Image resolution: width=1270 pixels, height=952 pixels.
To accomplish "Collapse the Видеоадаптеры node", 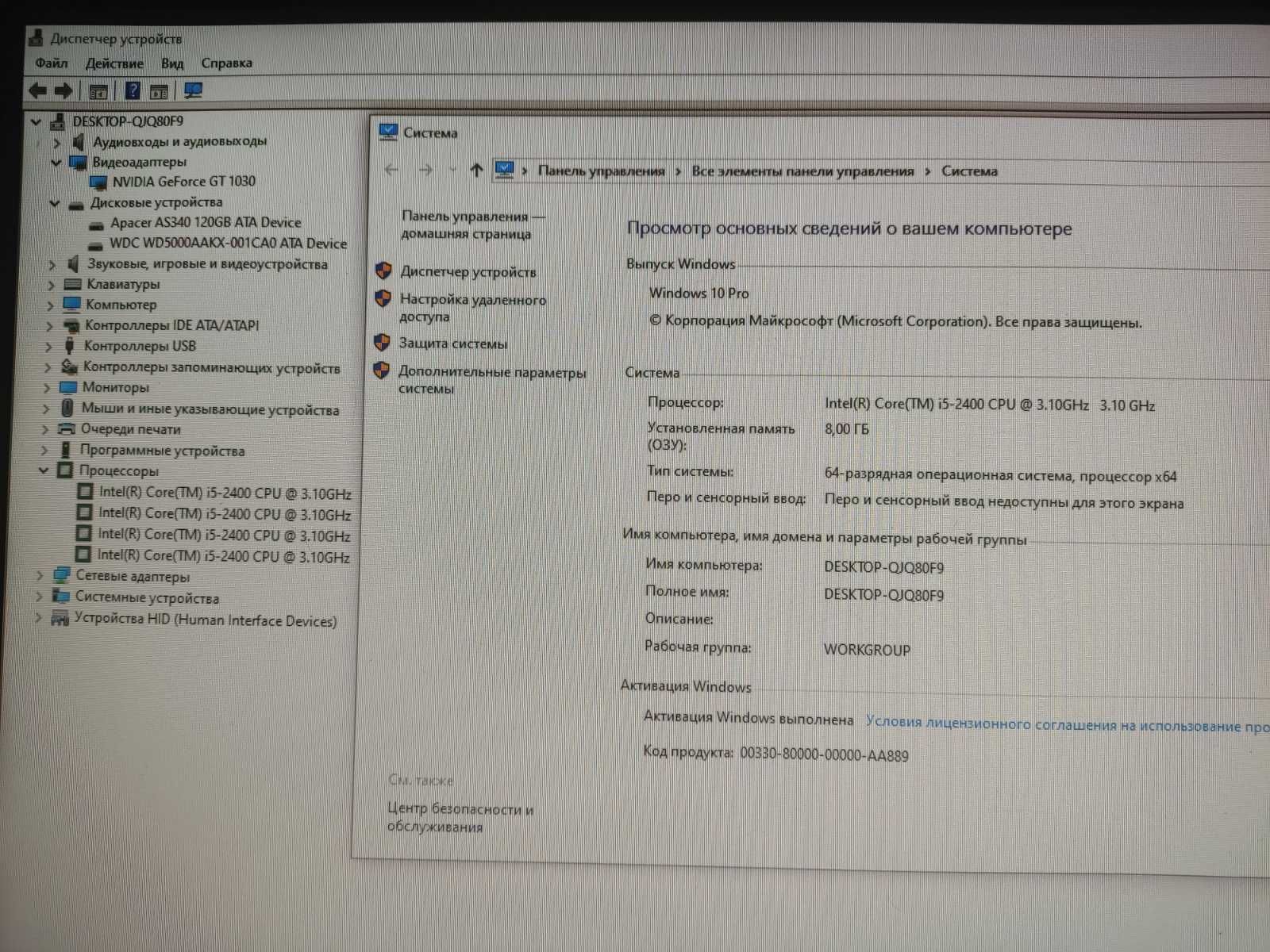I will pyautogui.click(x=56, y=163).
